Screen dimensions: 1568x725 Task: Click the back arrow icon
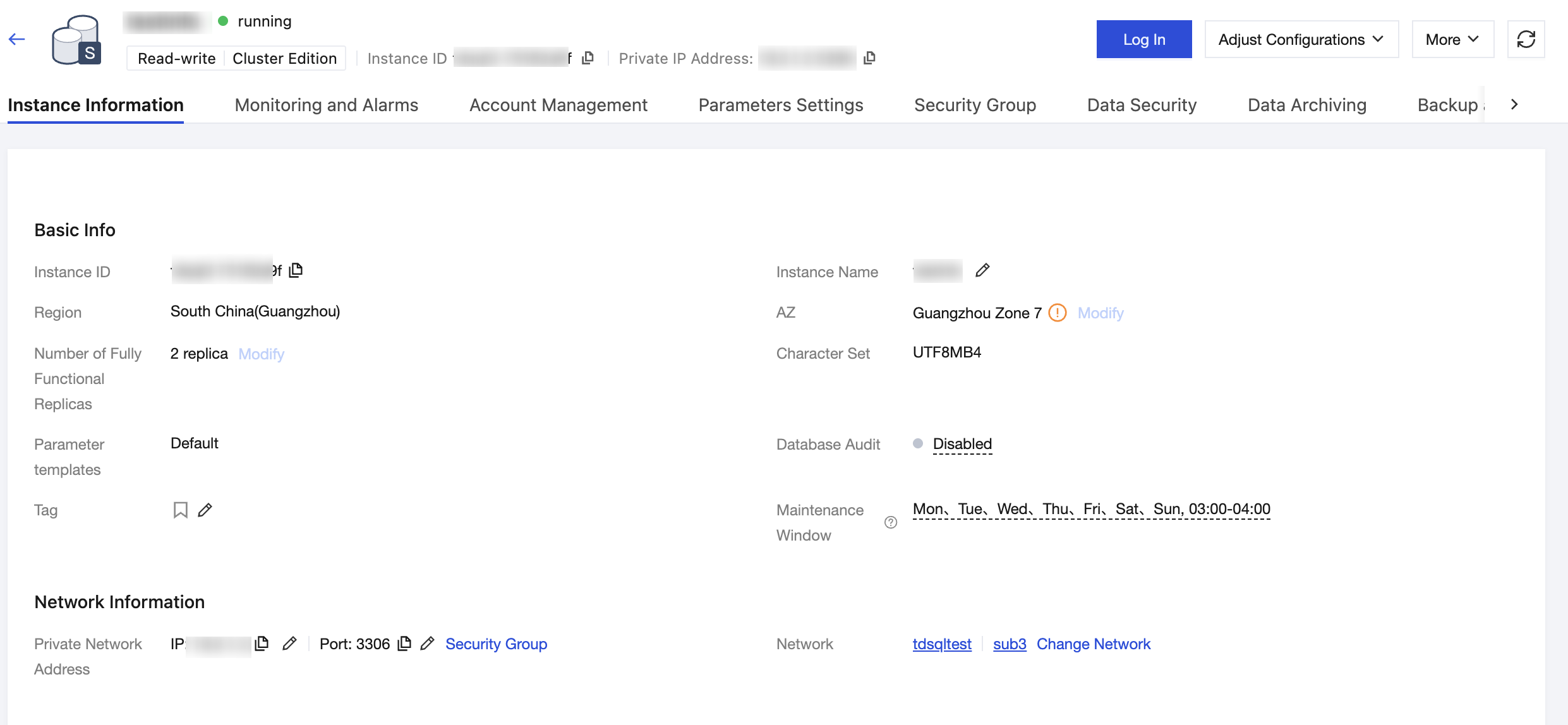(x=17, y=39)
